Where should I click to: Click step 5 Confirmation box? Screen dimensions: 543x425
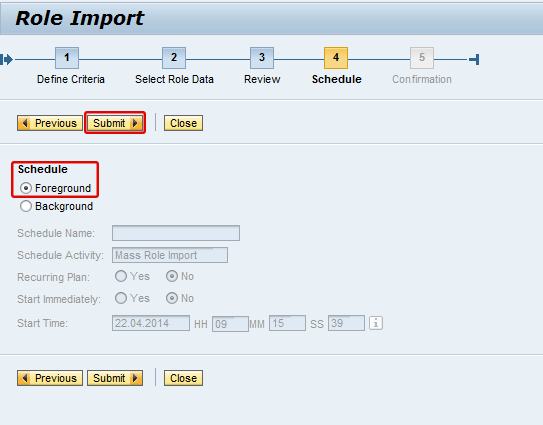click(422, 58)
